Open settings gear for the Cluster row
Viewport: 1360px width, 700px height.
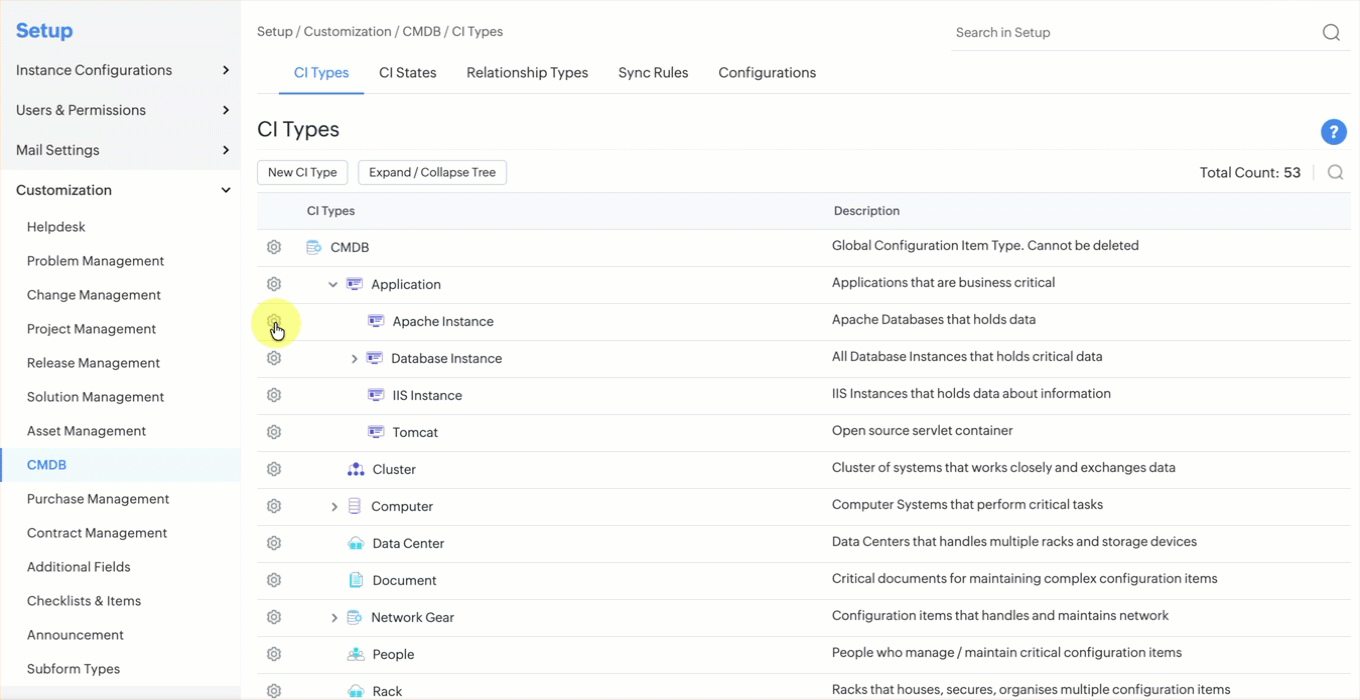274,469
